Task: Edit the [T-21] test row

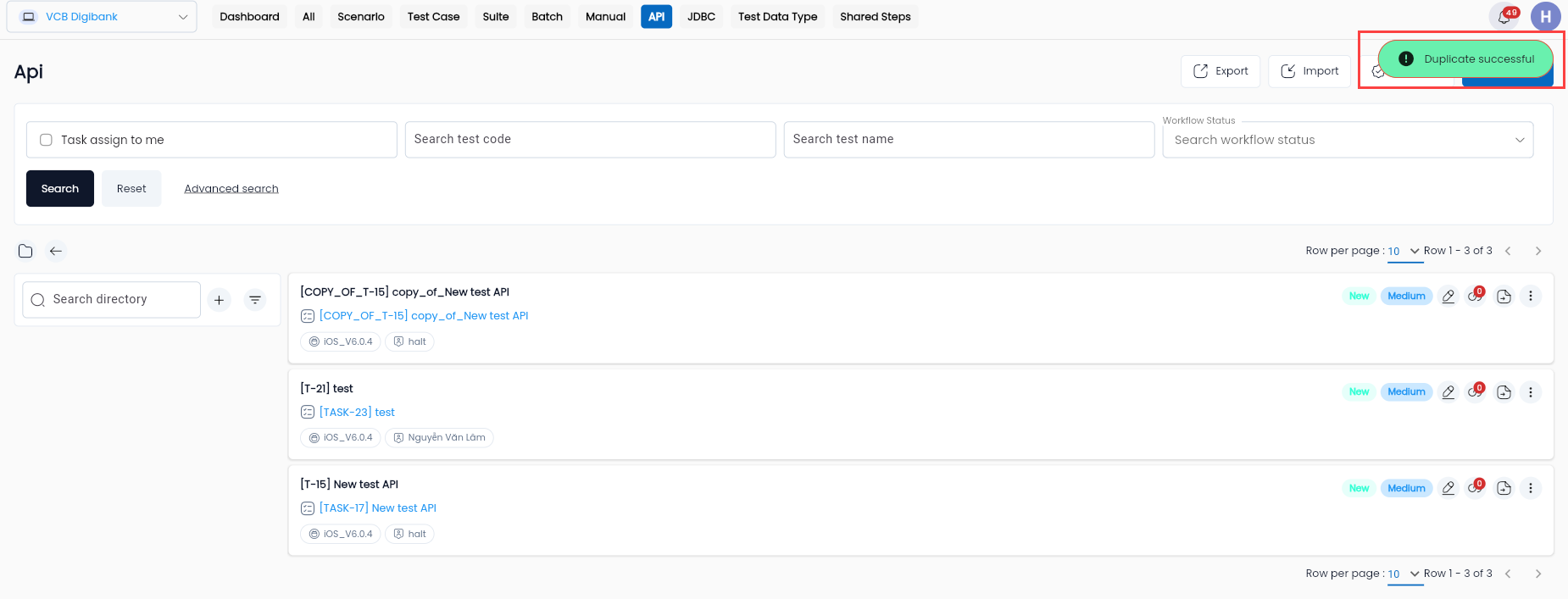Action: [1448, 392]
